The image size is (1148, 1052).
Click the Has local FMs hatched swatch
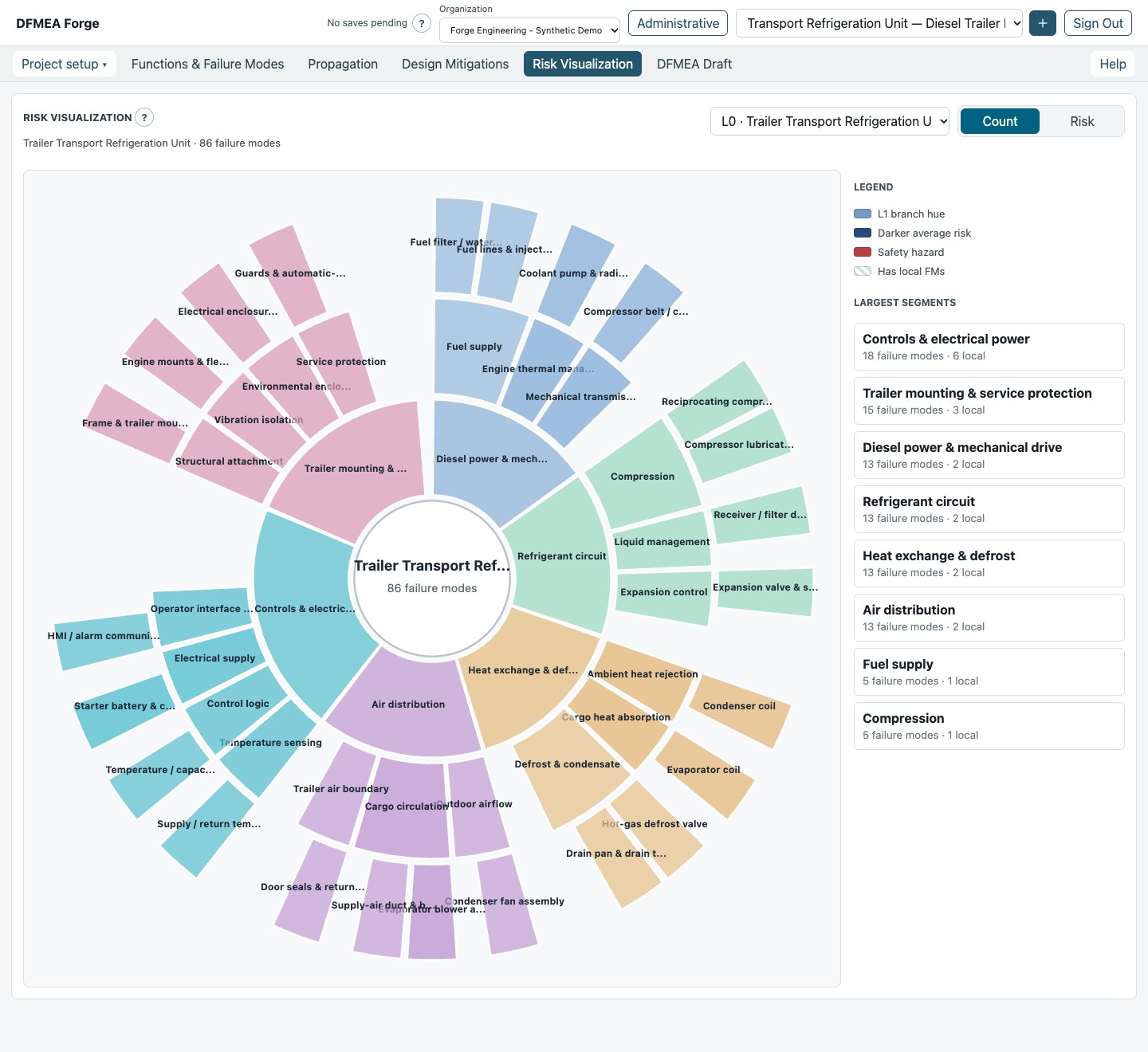click(863, 271)
